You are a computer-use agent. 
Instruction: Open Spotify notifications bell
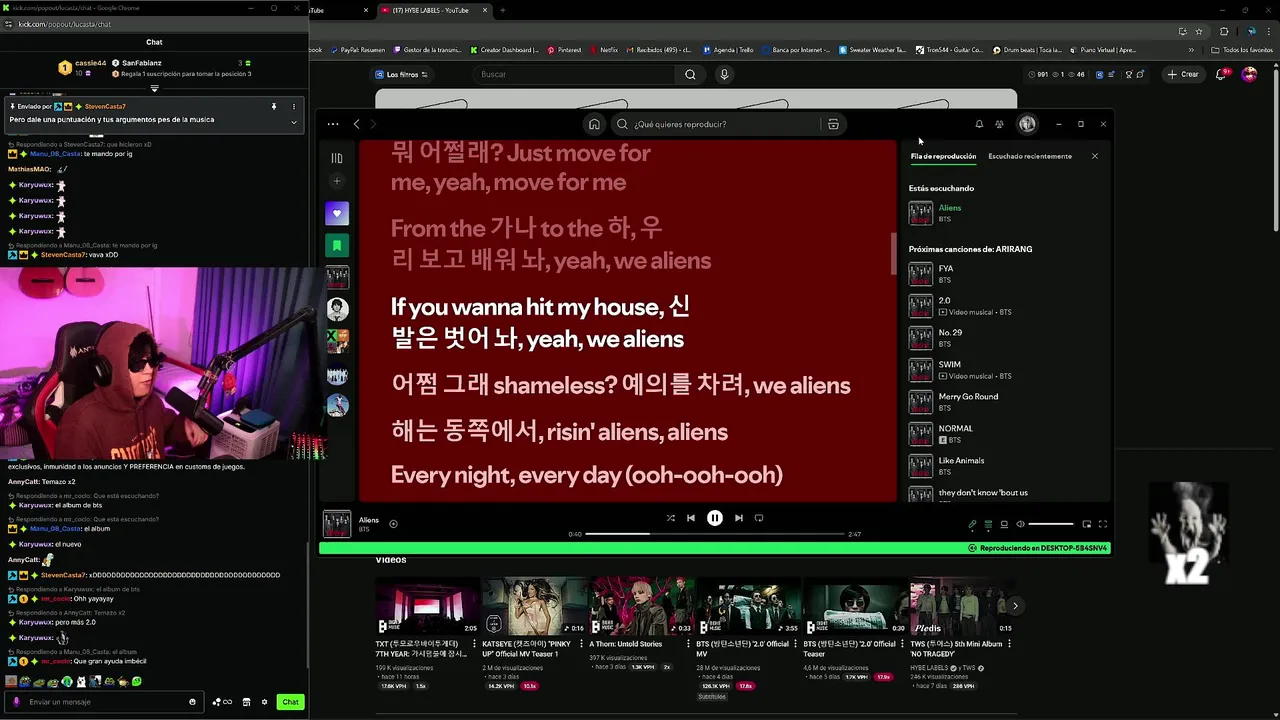pyautogui.click(x=979, y=124)
